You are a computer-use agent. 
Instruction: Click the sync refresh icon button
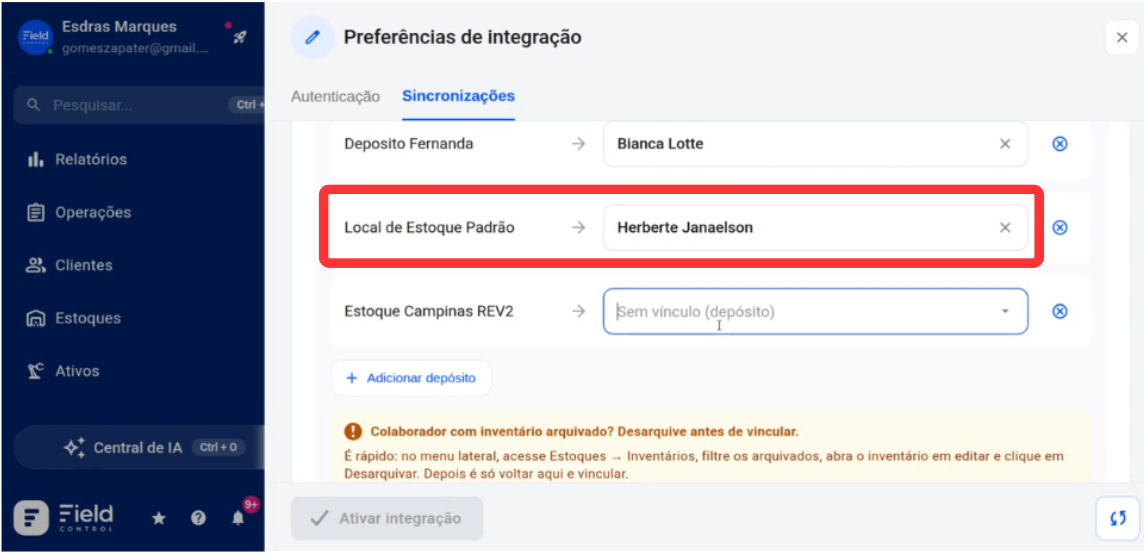(x=1117, y=518)
